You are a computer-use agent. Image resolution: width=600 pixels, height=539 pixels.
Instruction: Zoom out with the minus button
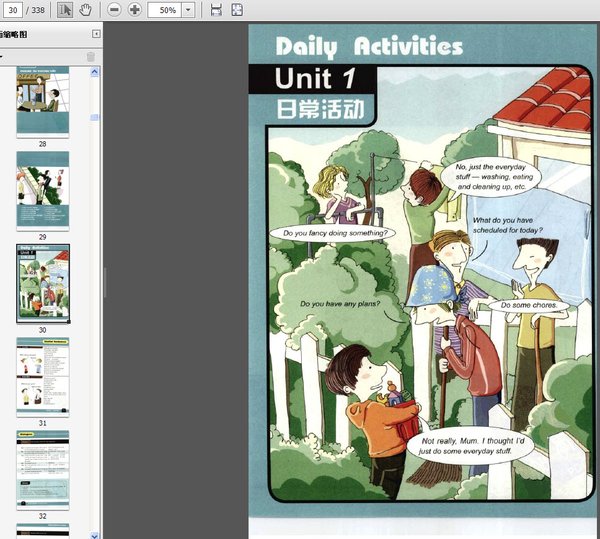click(x=114, y=10)
